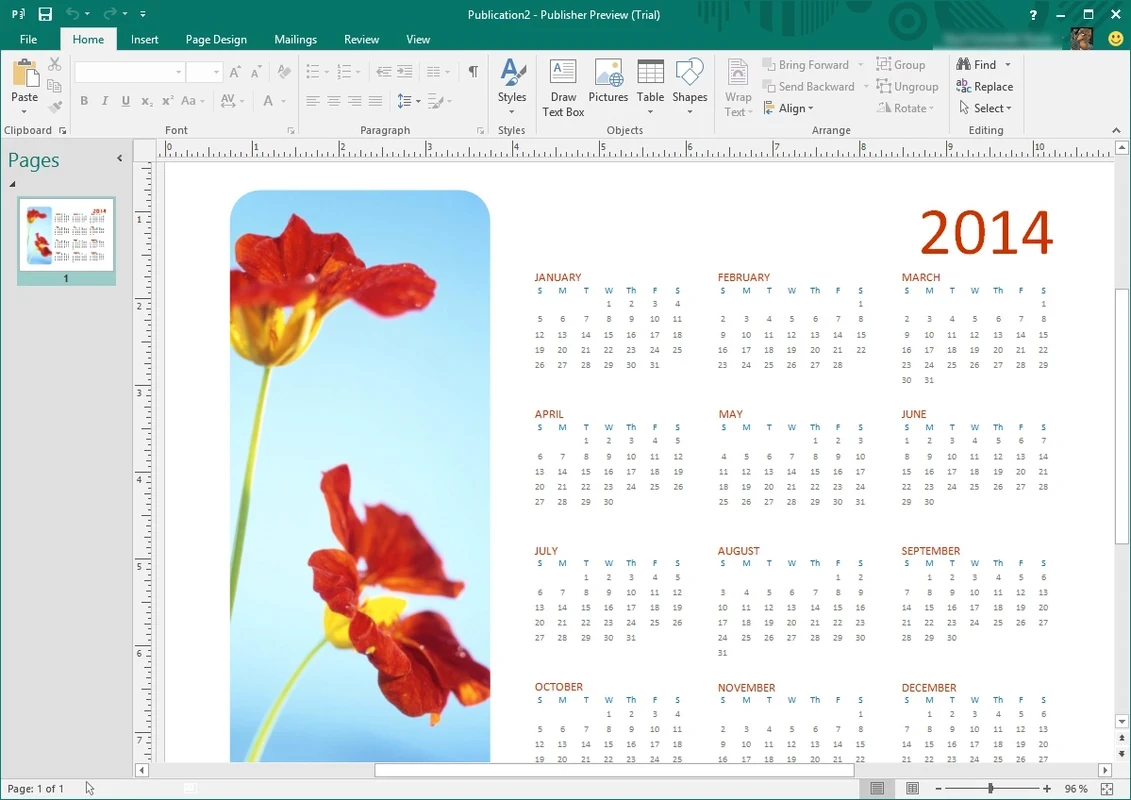Toggle paragraph marks display
Screen dimensions: 1131x800
[x=473, y=72]
